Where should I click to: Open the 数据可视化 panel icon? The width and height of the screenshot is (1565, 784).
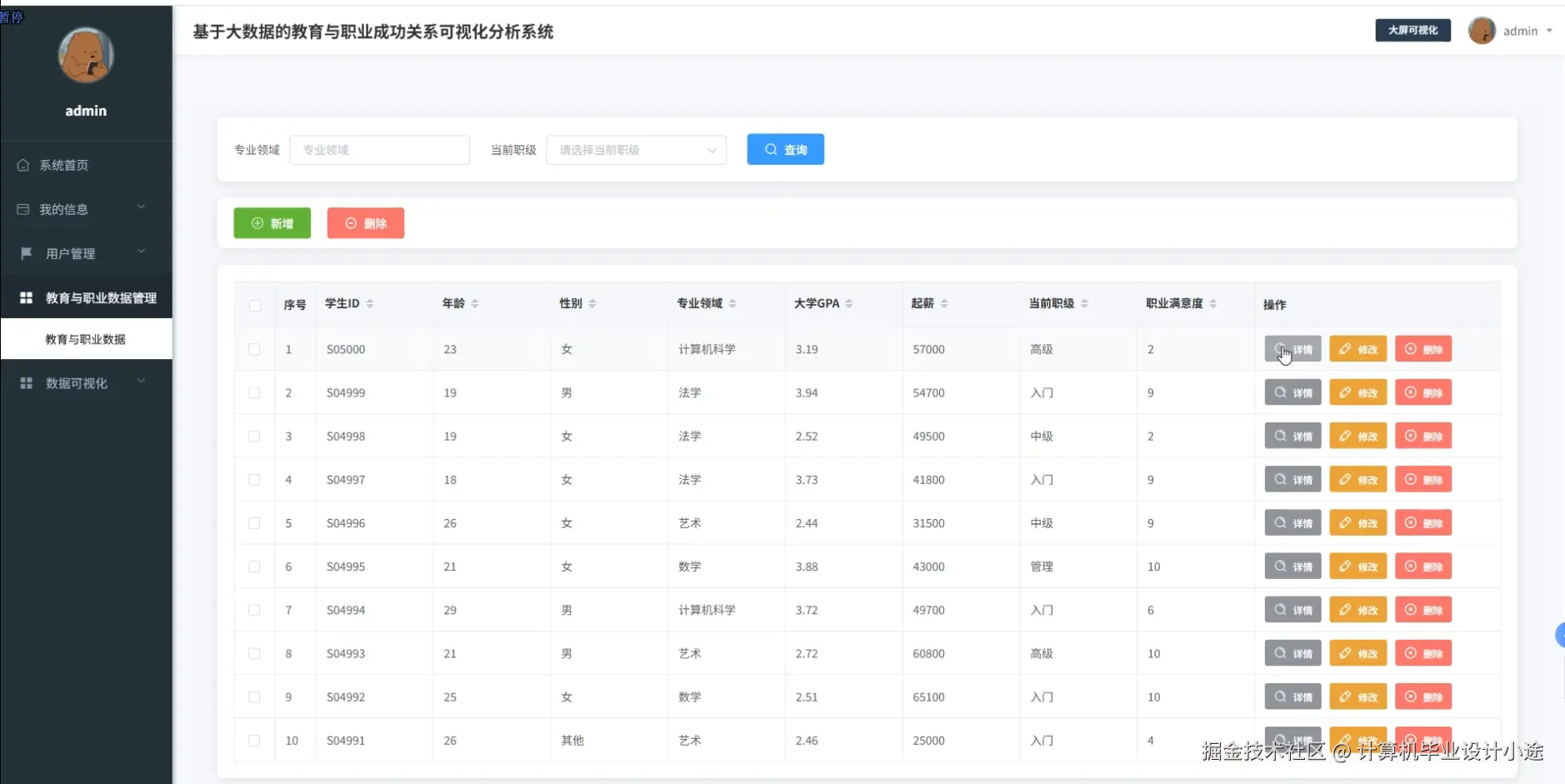25,382
